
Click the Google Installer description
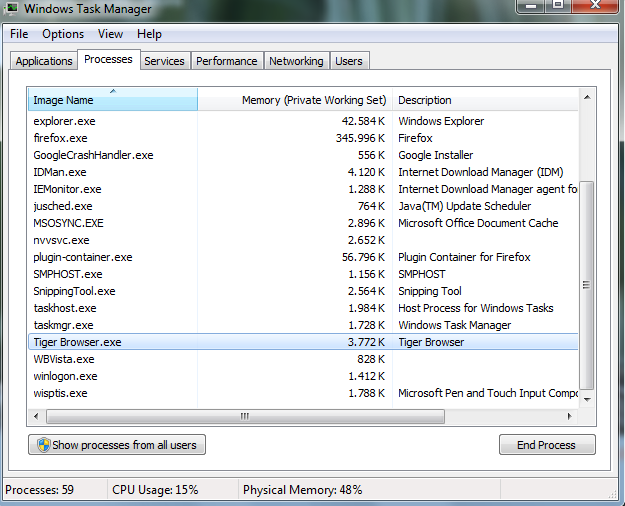(436, 155)
